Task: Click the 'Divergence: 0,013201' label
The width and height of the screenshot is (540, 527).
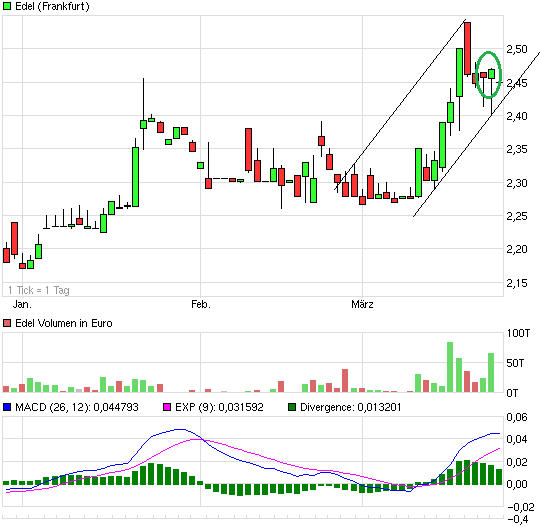Action: (x=351, y=407)
